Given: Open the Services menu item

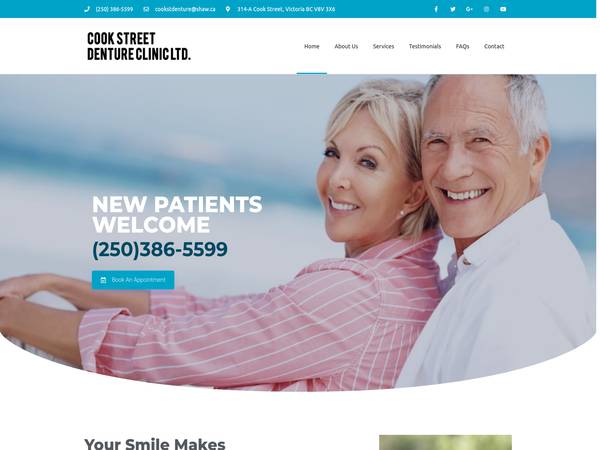Looking at the screenshot, I should 383,46.
